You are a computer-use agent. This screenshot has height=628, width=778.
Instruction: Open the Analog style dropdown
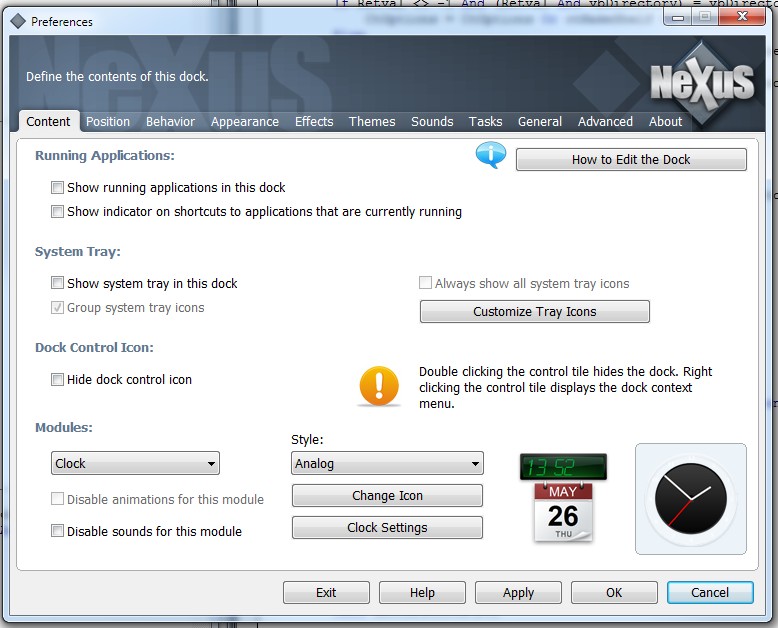(387, 463)
